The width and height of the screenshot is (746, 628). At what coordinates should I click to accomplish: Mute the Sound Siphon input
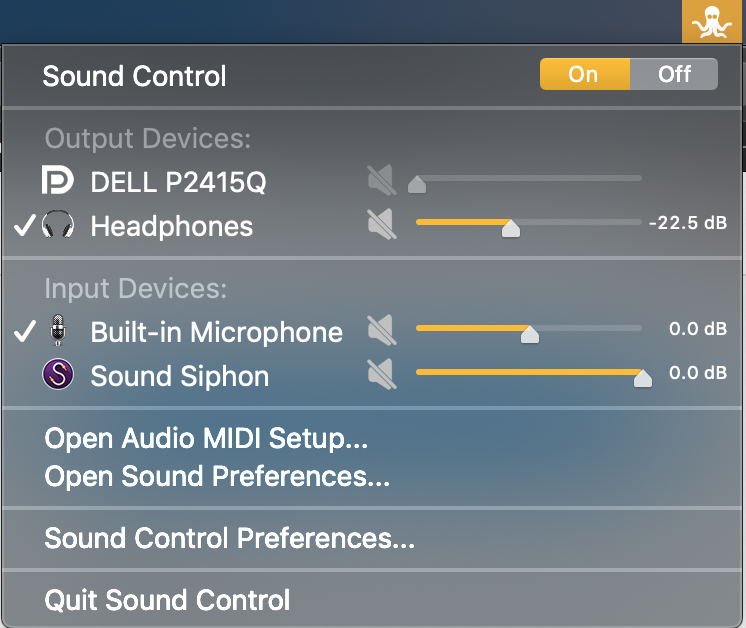pyautogui.click(x=381, y=375)
